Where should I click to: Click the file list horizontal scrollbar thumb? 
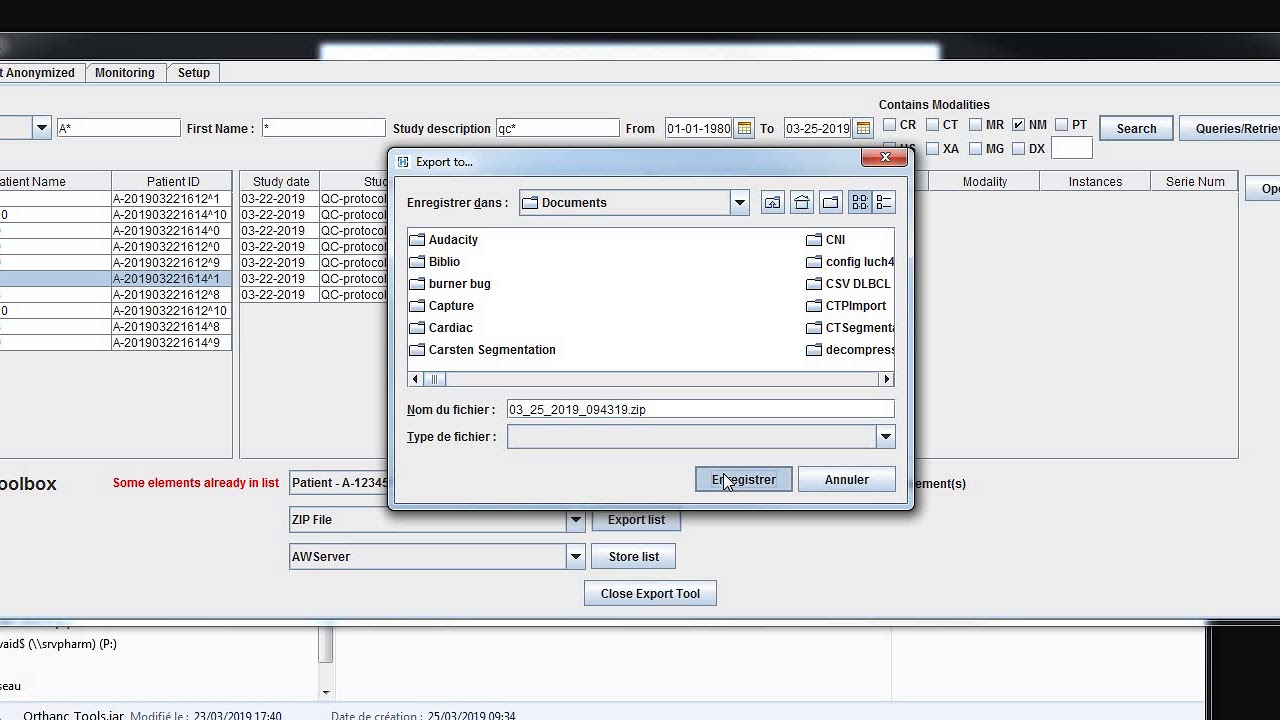click(434, 379)
